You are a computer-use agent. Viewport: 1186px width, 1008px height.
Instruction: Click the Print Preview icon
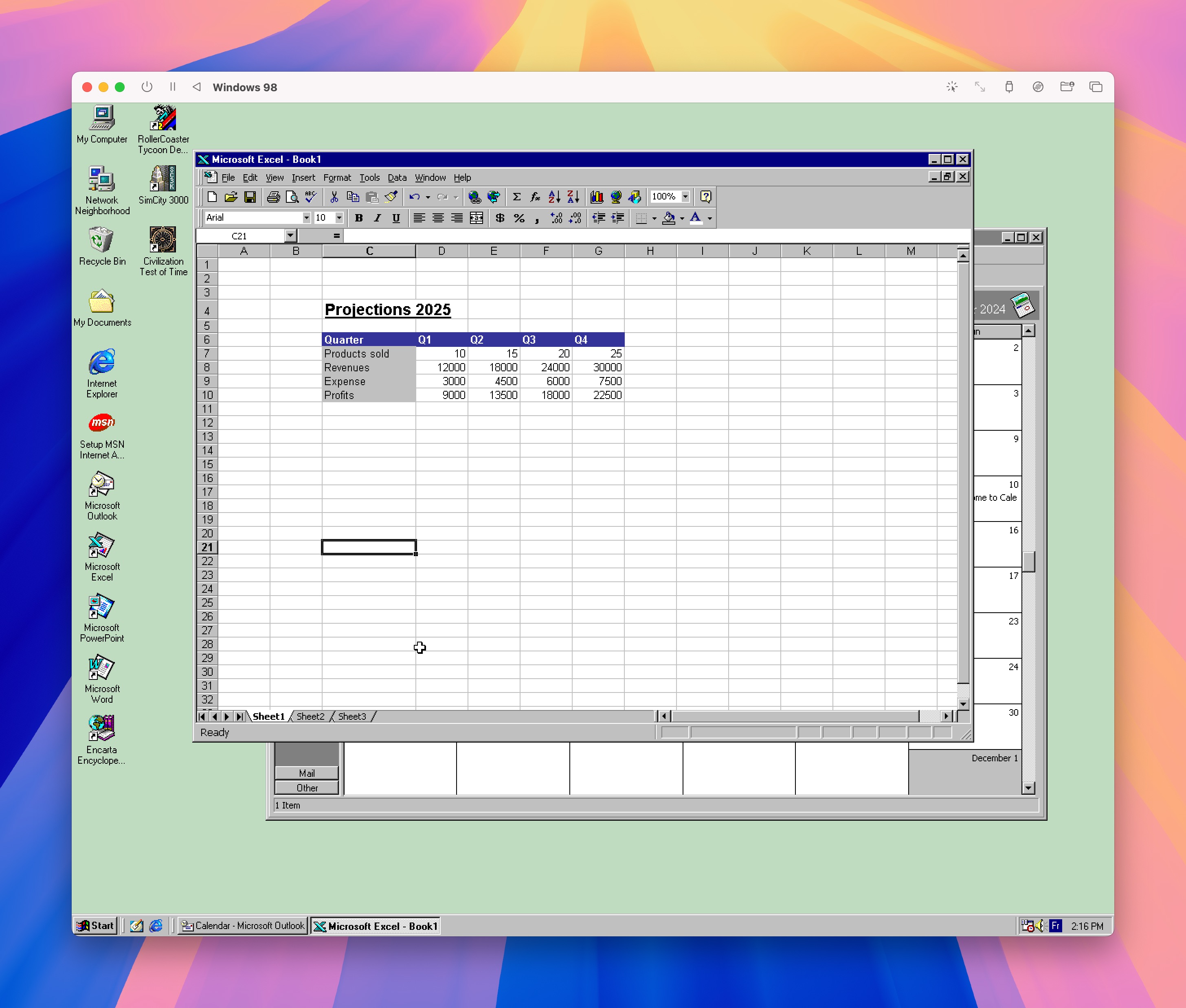pos(292,197)
